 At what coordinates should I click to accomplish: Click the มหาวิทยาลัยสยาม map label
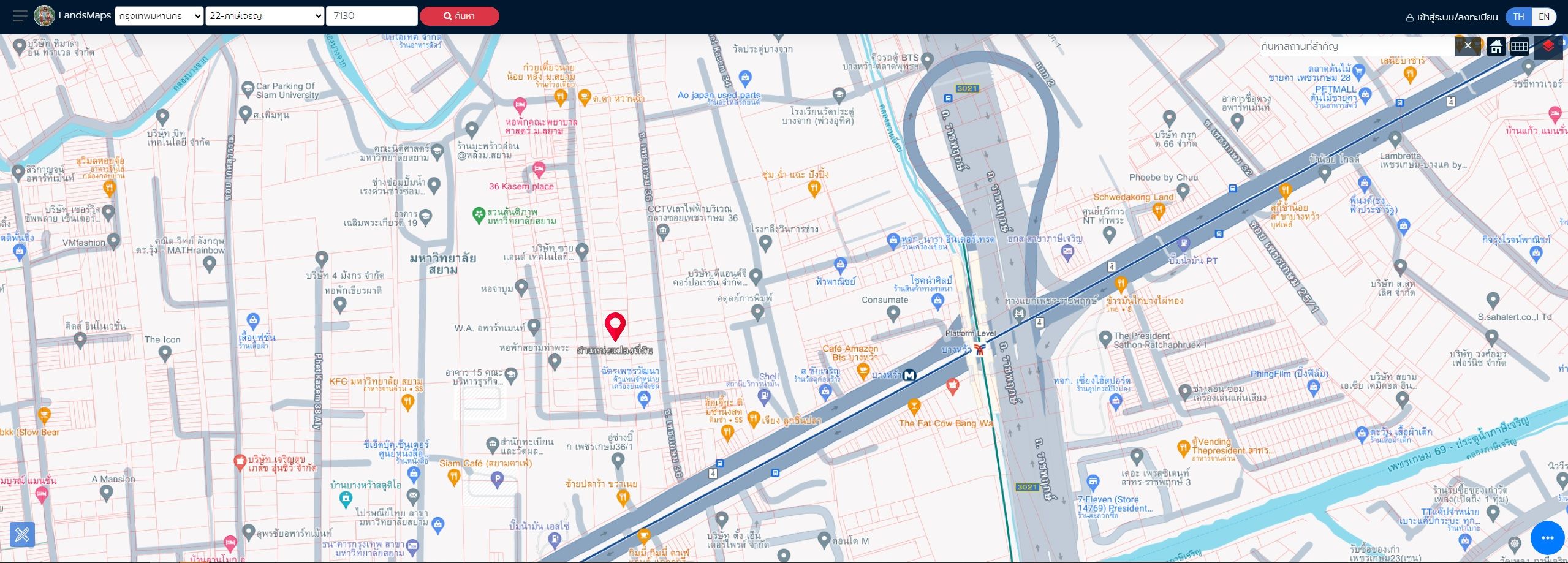(443, 264)
